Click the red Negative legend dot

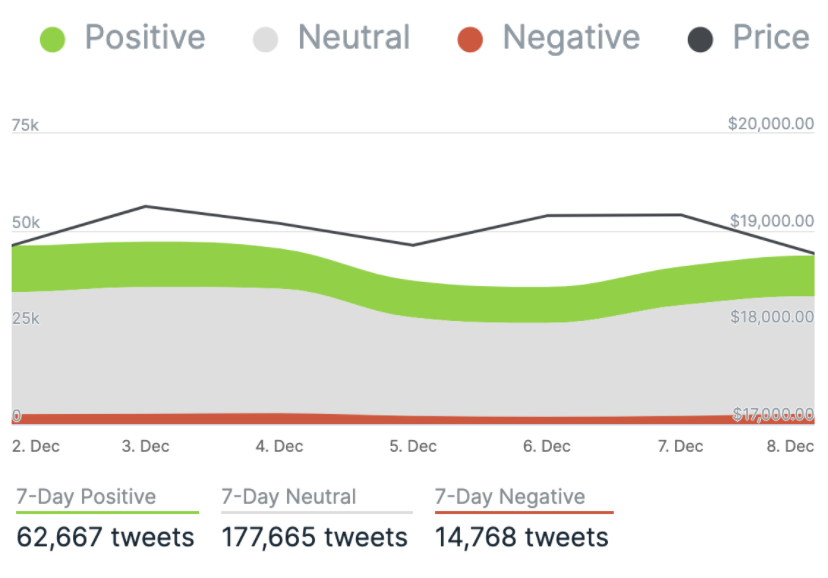(x=469, y=39)
